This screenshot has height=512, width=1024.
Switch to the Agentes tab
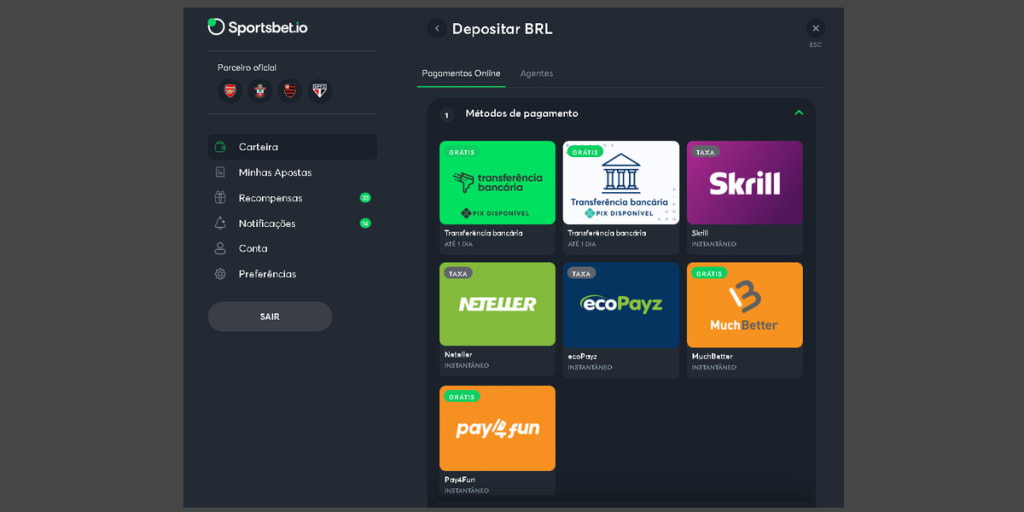537,73
